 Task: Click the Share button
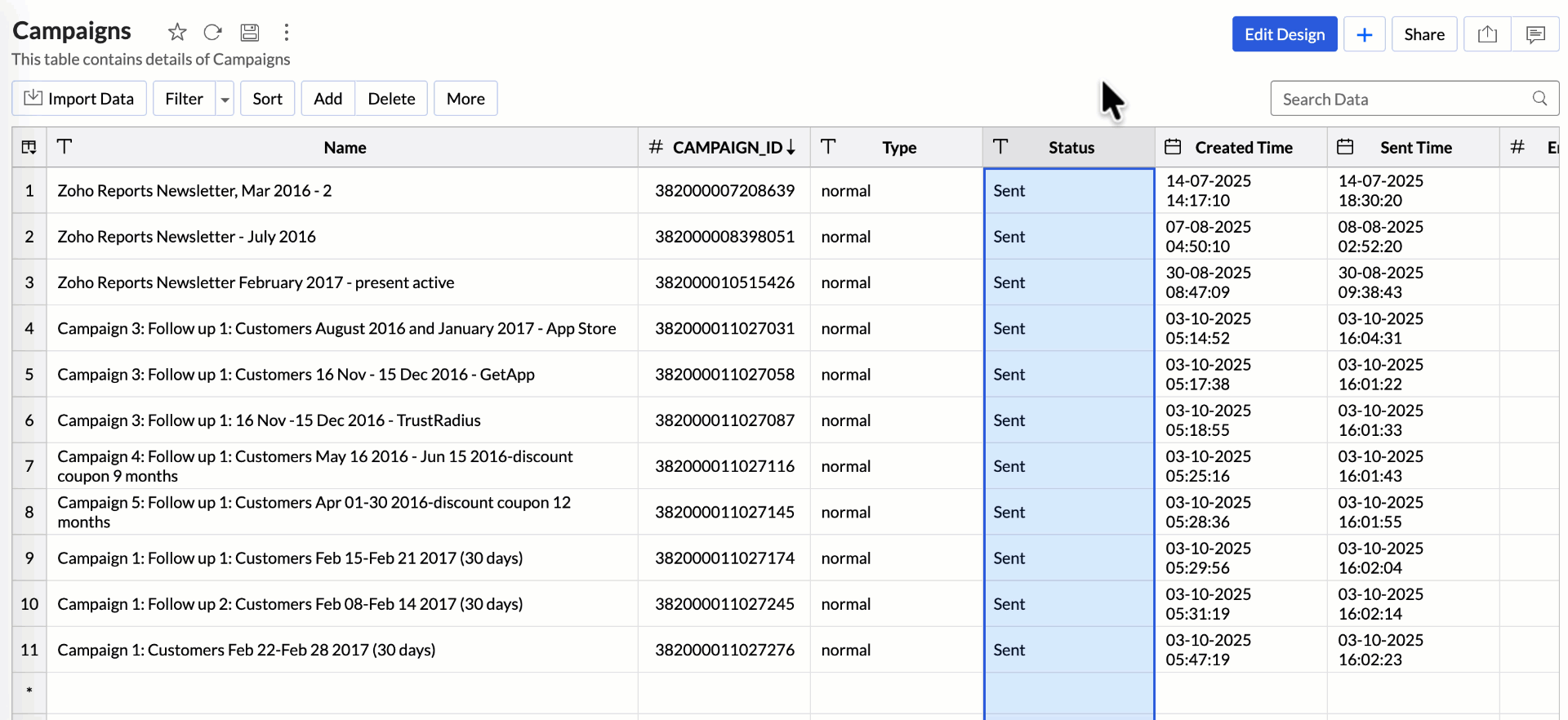[x=1424, y=34]
